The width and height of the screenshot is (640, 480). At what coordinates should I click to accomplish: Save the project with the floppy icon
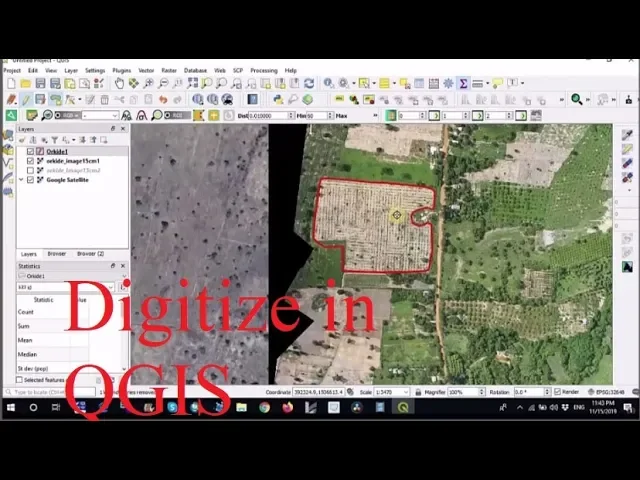[40, 84]
